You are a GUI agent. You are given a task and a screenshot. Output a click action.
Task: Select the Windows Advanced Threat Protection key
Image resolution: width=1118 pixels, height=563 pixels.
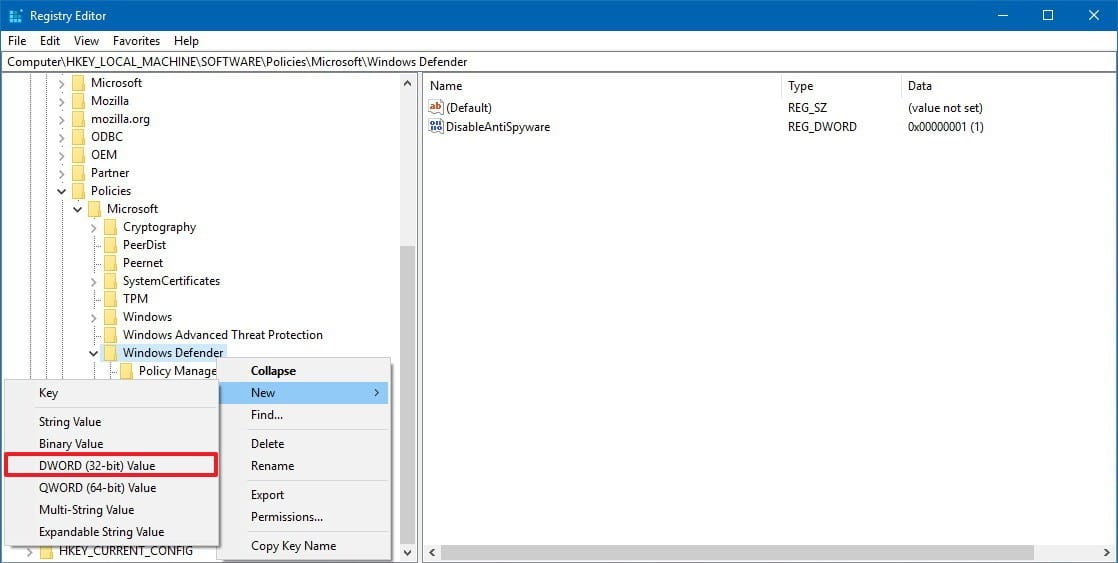222,335
